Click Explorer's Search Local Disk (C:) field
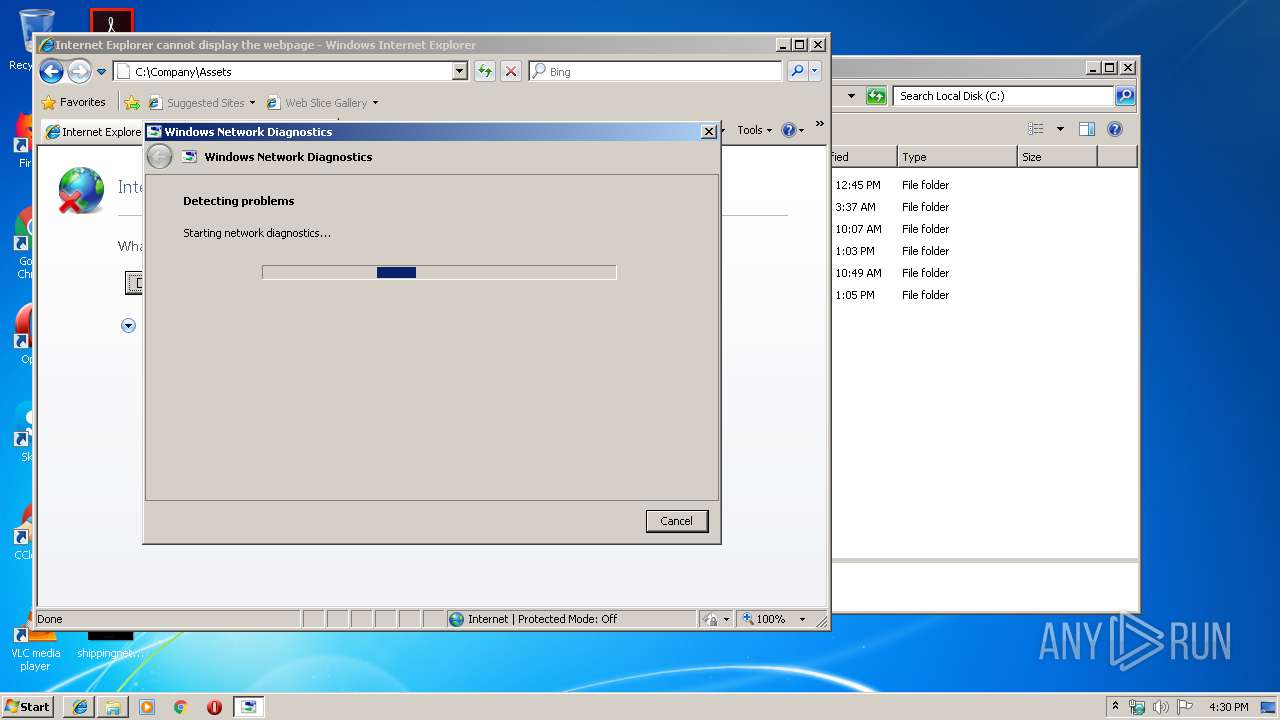 pyautogui.click(x=1003, y=96)
